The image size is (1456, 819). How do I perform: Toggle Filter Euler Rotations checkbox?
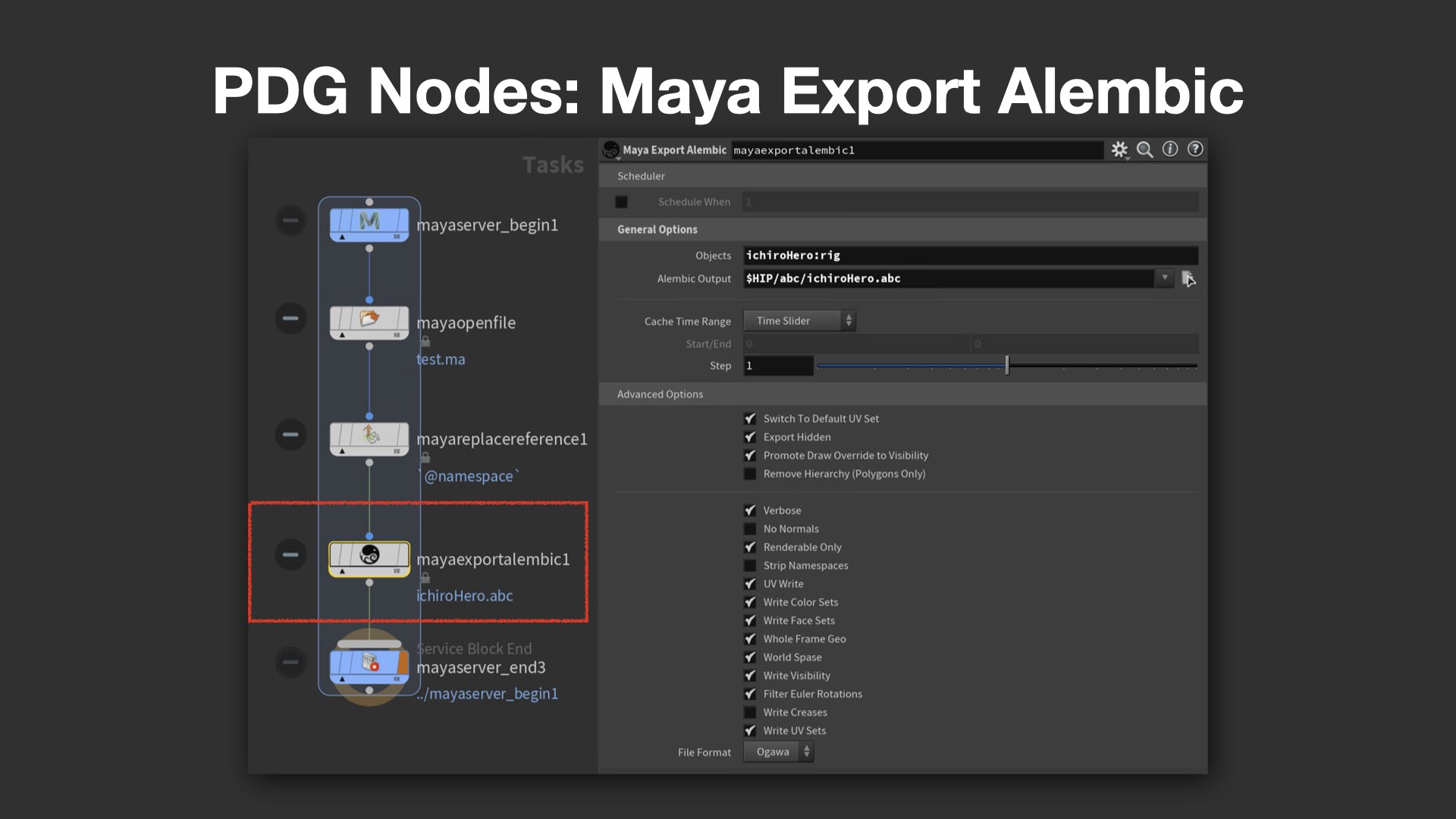pyautogui.click(x=750, y=694)
